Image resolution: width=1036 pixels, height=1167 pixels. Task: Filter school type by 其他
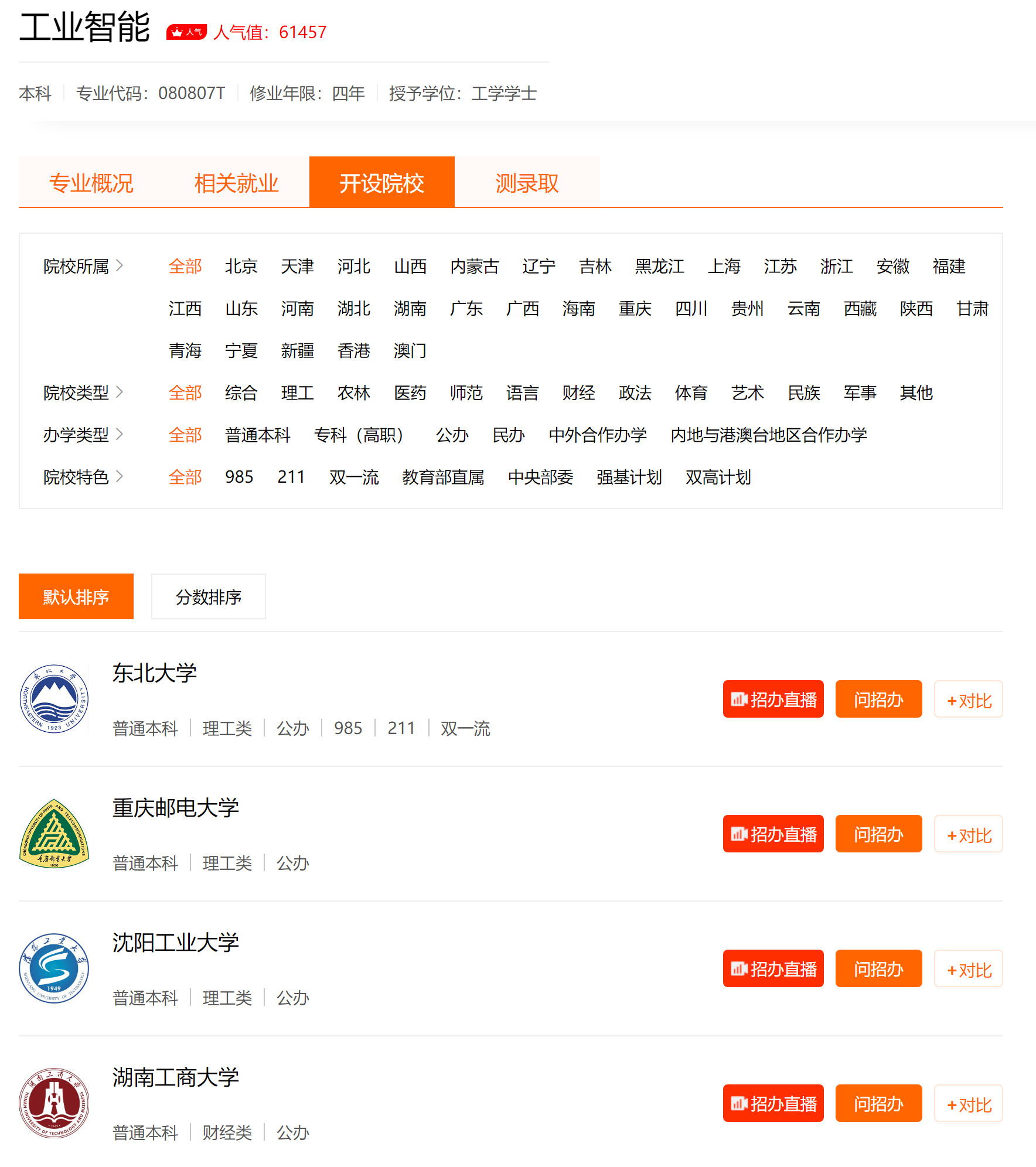[916, 393]
